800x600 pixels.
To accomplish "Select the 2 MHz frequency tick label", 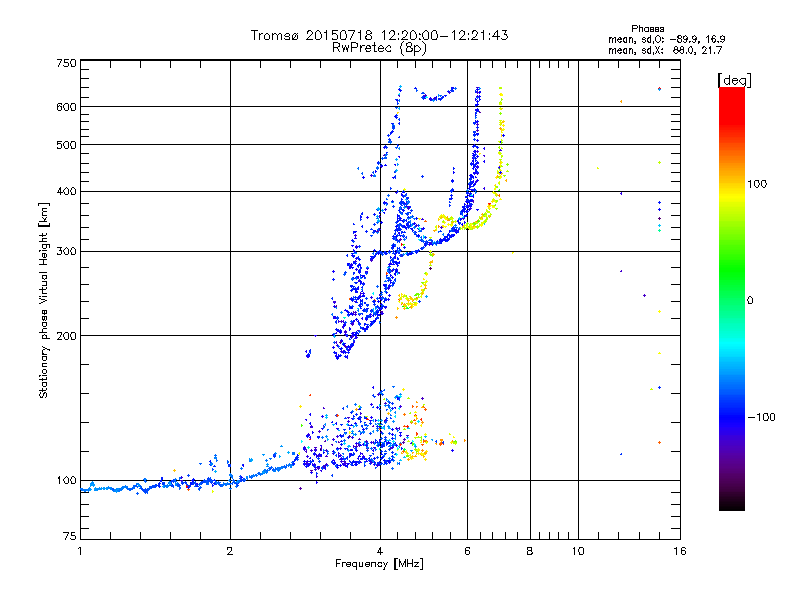I will click(230, 551).
